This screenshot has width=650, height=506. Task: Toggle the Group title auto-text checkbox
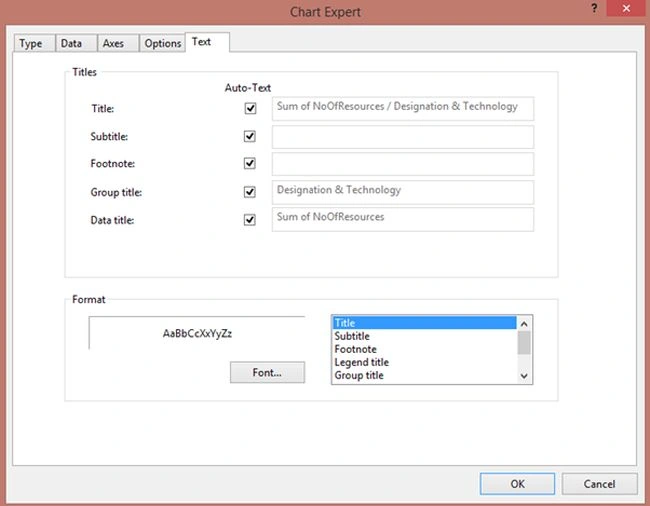pos(250,192)
